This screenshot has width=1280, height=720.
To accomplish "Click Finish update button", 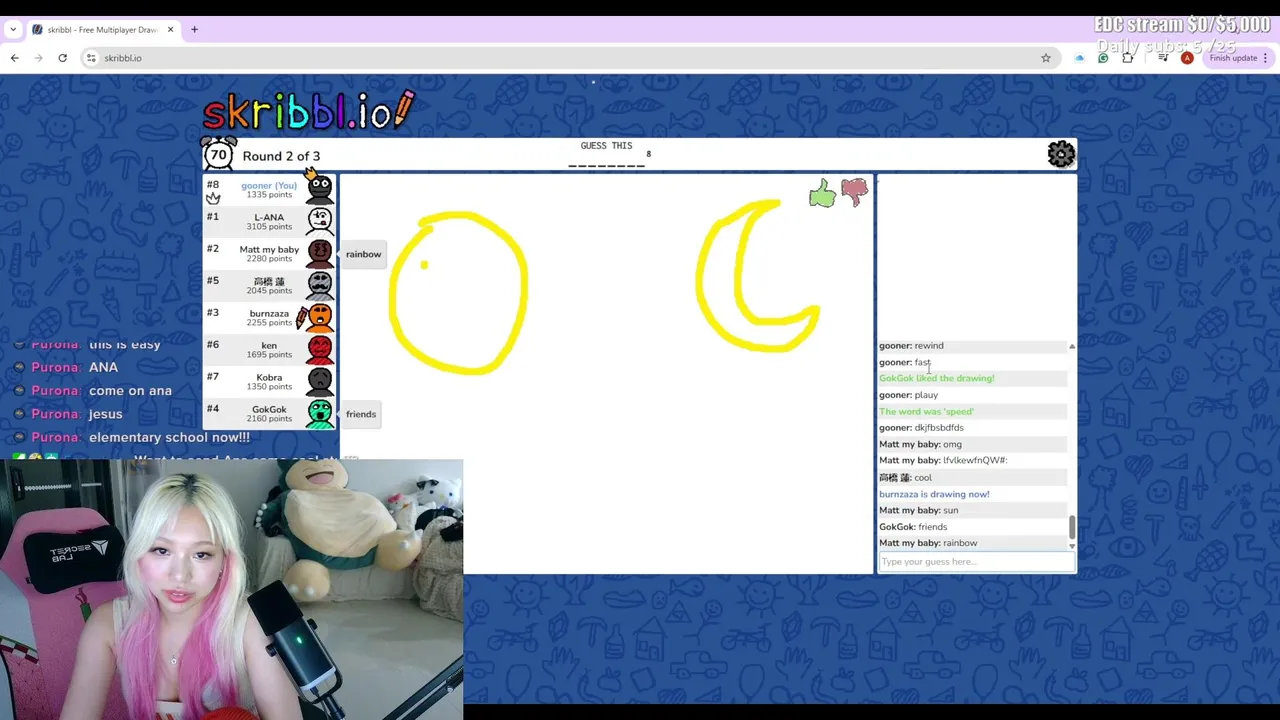I will (x=1233, y=58).
